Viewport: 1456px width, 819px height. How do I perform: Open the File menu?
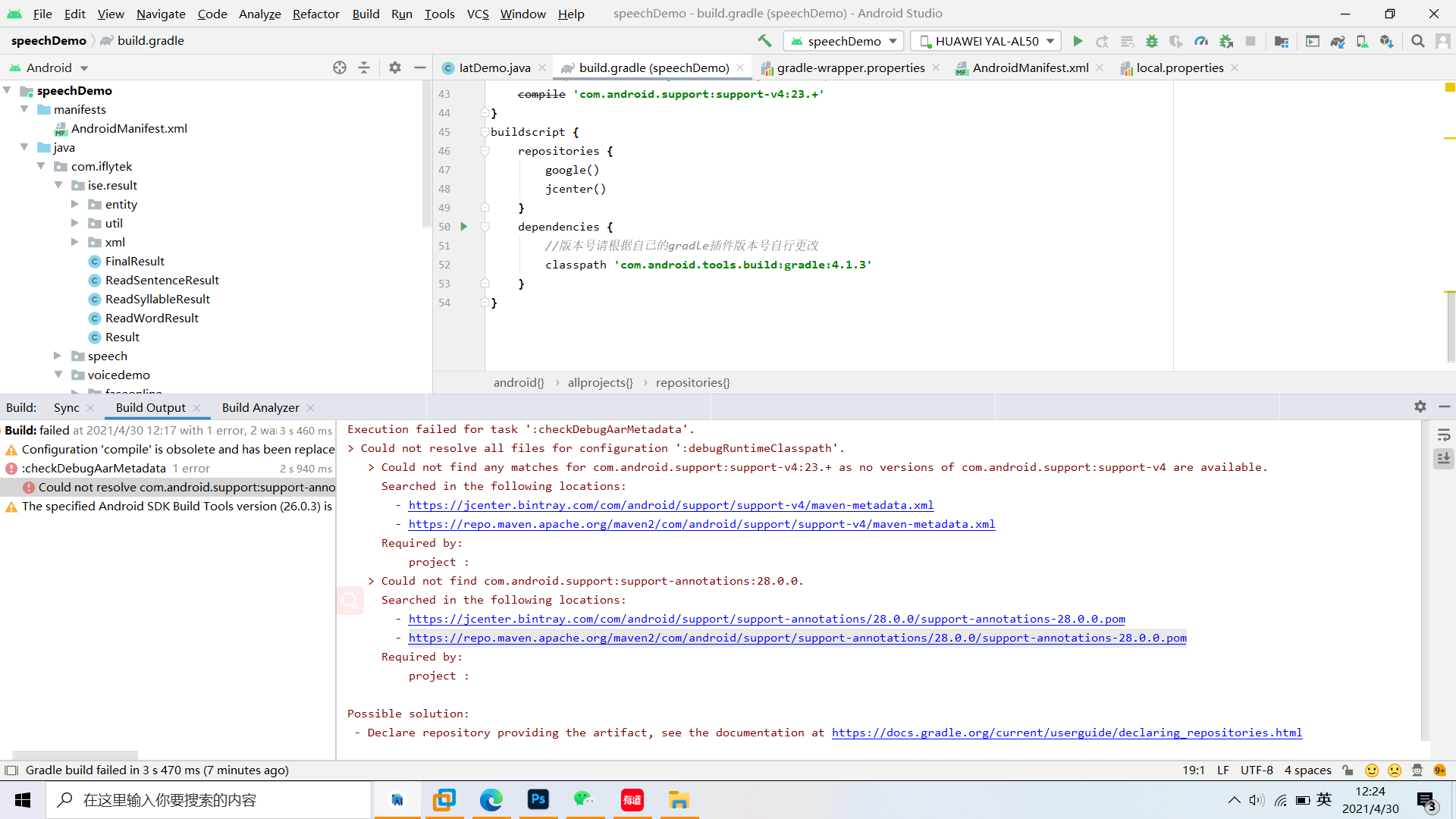(42, 14)
